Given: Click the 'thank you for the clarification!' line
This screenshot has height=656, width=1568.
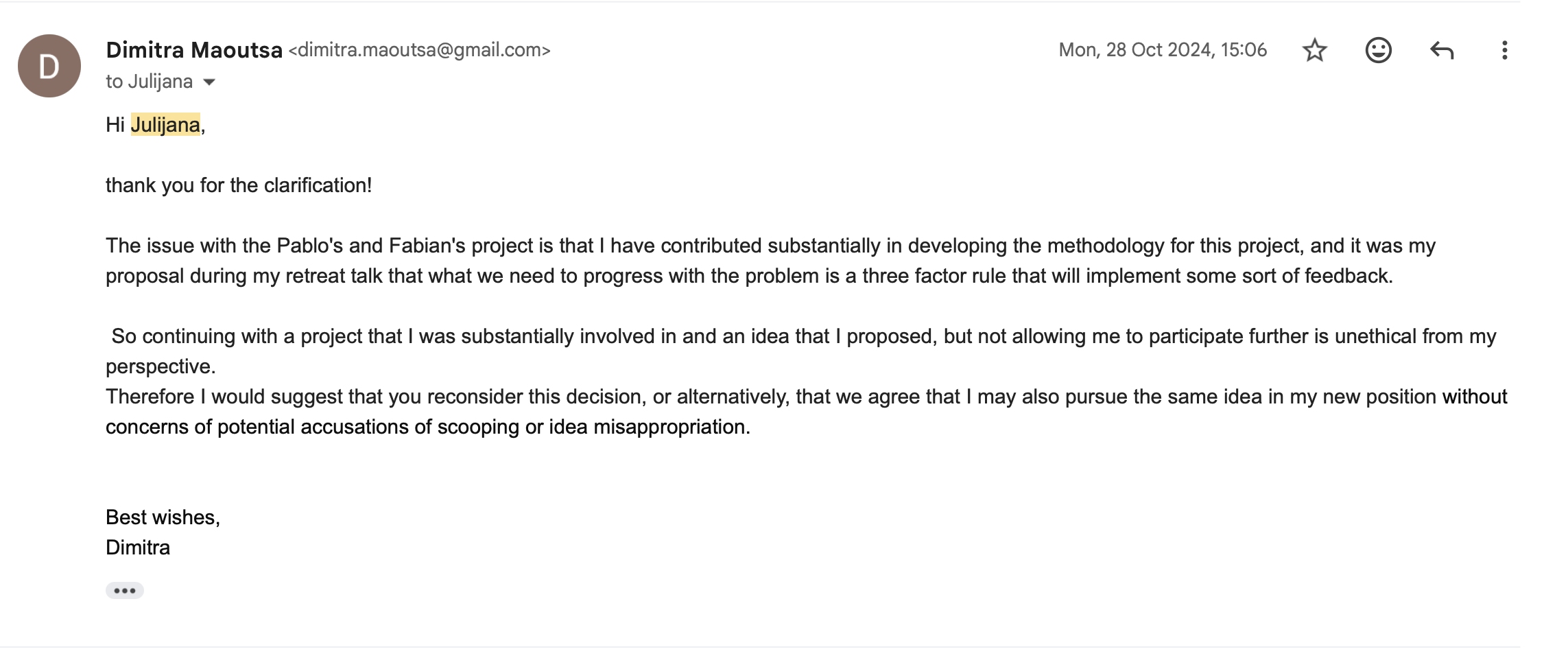Looking at the screenshot, I should [239, 185].
